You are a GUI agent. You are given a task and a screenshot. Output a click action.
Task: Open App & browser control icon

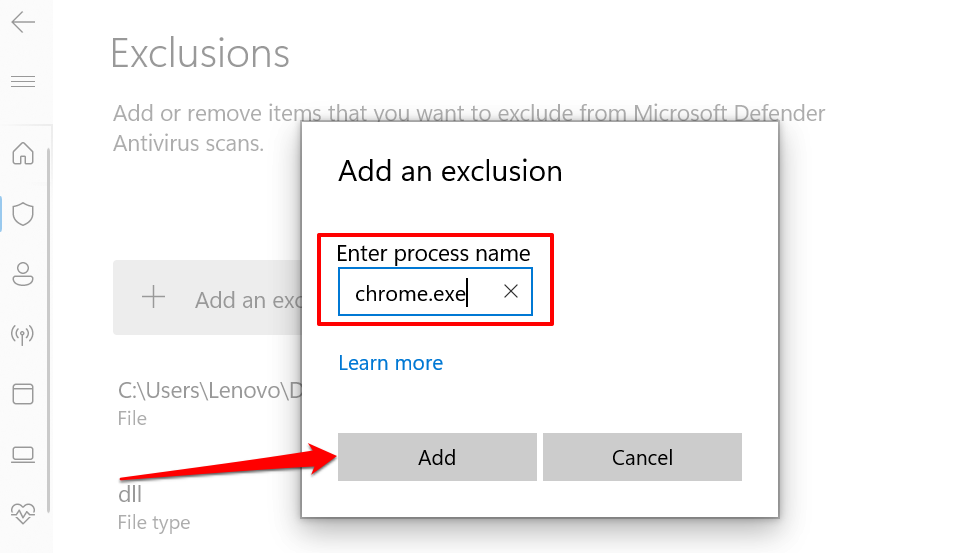(x=23, y=394)
